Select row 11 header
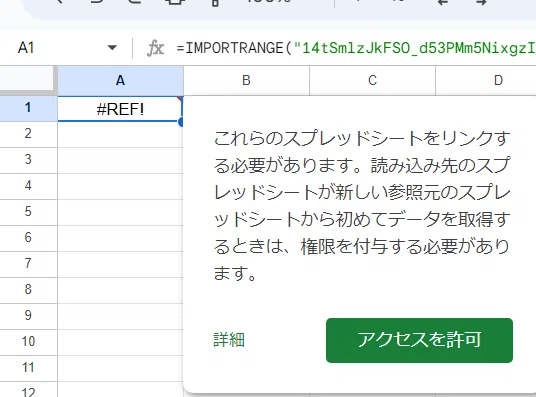The width and height of the screenshot is (536, 397). tap(28, 368)
